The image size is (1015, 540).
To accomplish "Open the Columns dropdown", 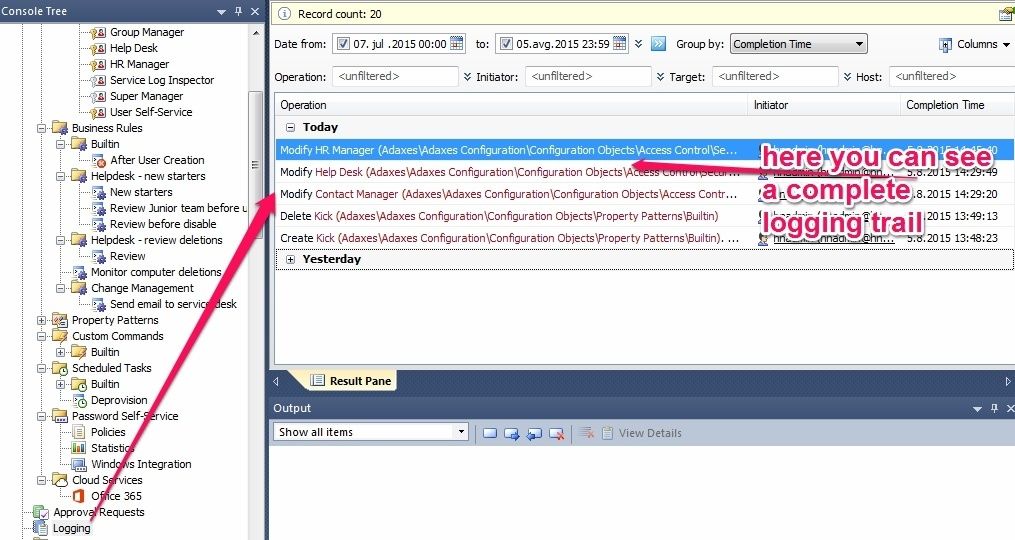I will (x=974, y=44).
